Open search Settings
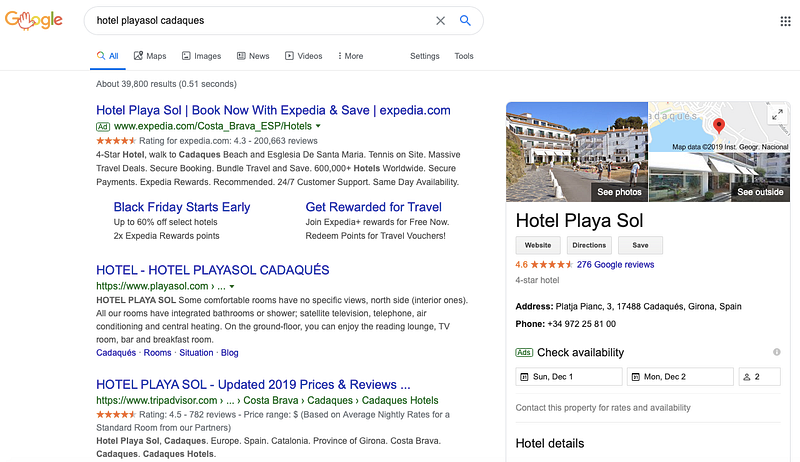Viewport: 800px width, 462px height. click(424, 56)
